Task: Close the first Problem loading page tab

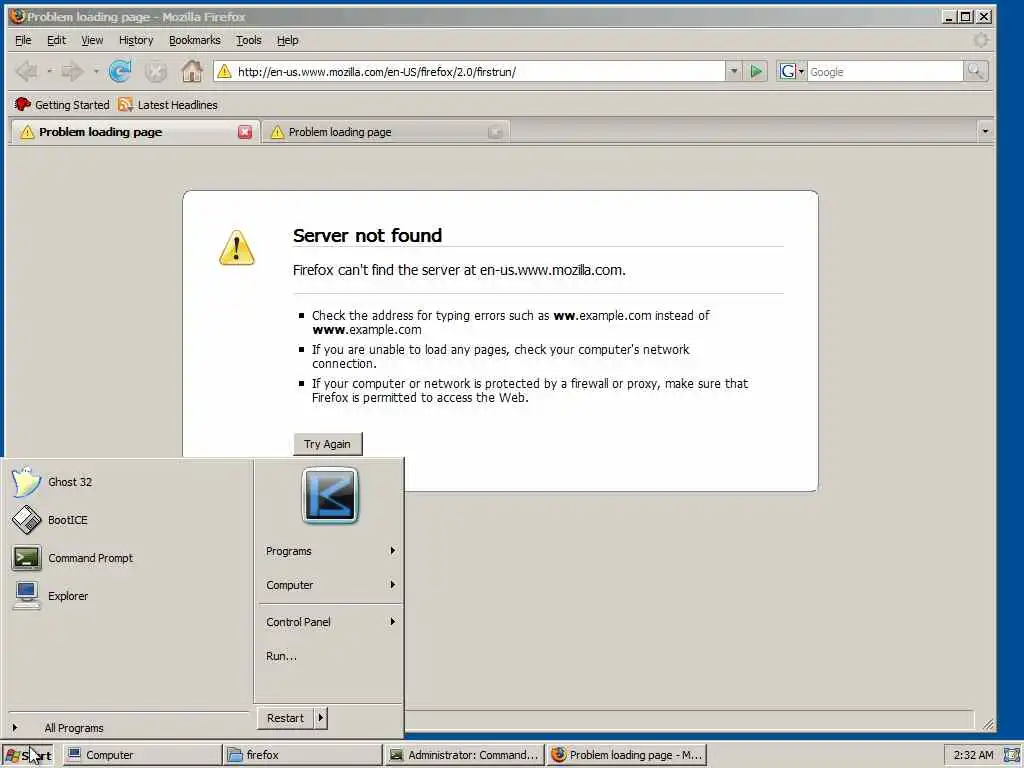Action: coord(245,132)
